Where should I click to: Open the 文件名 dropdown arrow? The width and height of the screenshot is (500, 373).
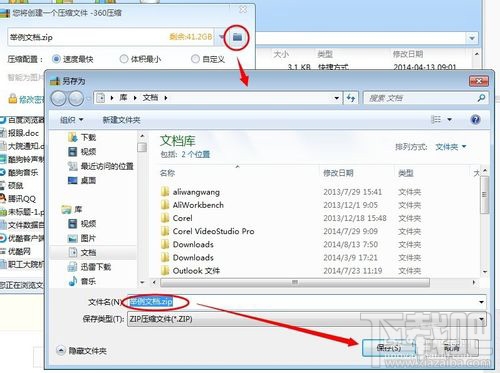(481, 302)
